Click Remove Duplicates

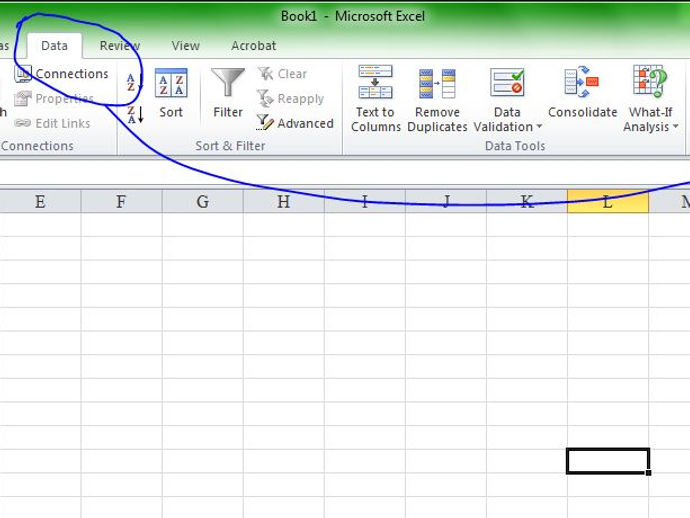(x=437, y=99)
